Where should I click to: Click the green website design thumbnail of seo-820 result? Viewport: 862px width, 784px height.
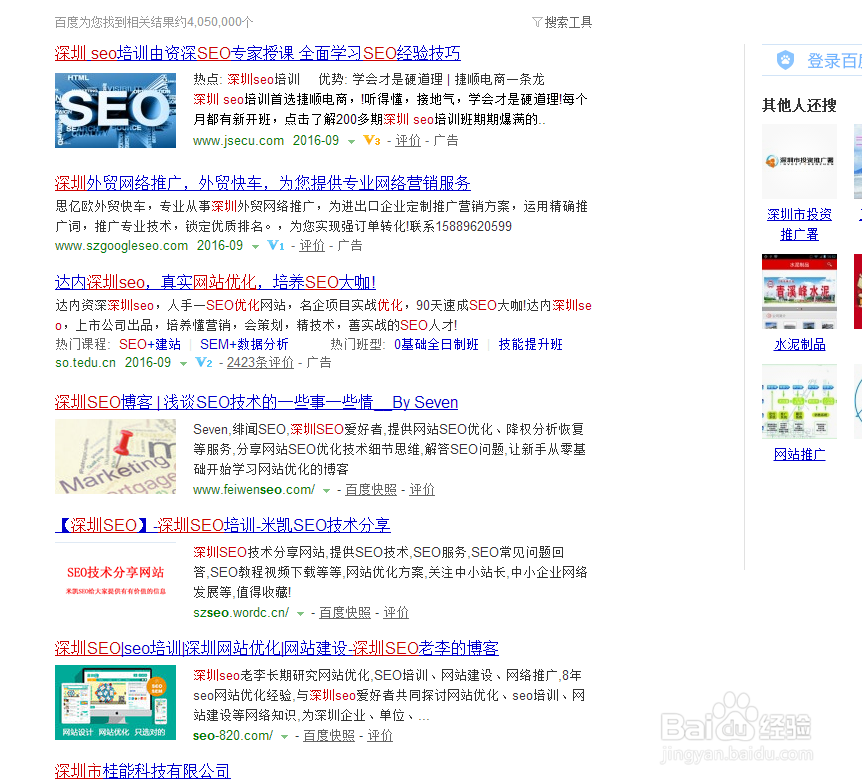point(115,703)
